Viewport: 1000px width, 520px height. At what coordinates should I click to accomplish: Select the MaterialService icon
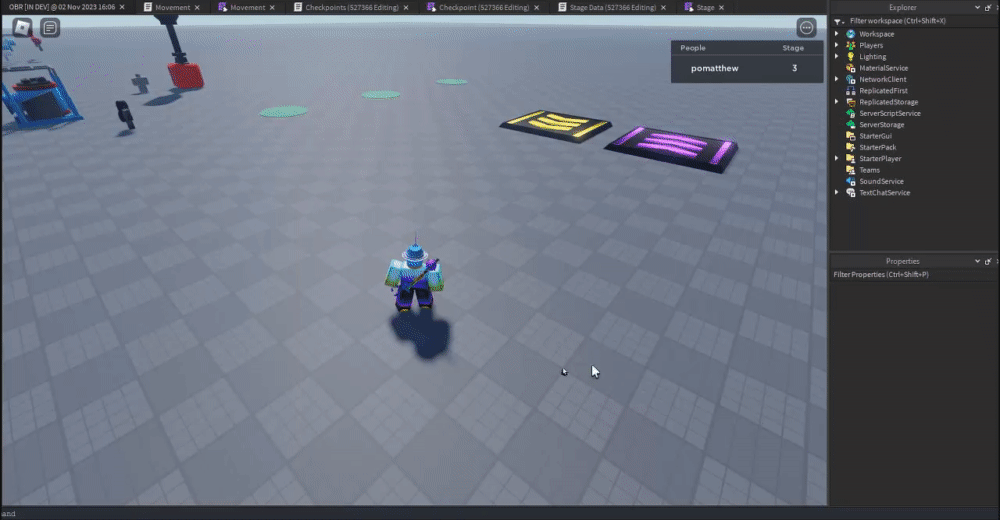coord(851,68)
